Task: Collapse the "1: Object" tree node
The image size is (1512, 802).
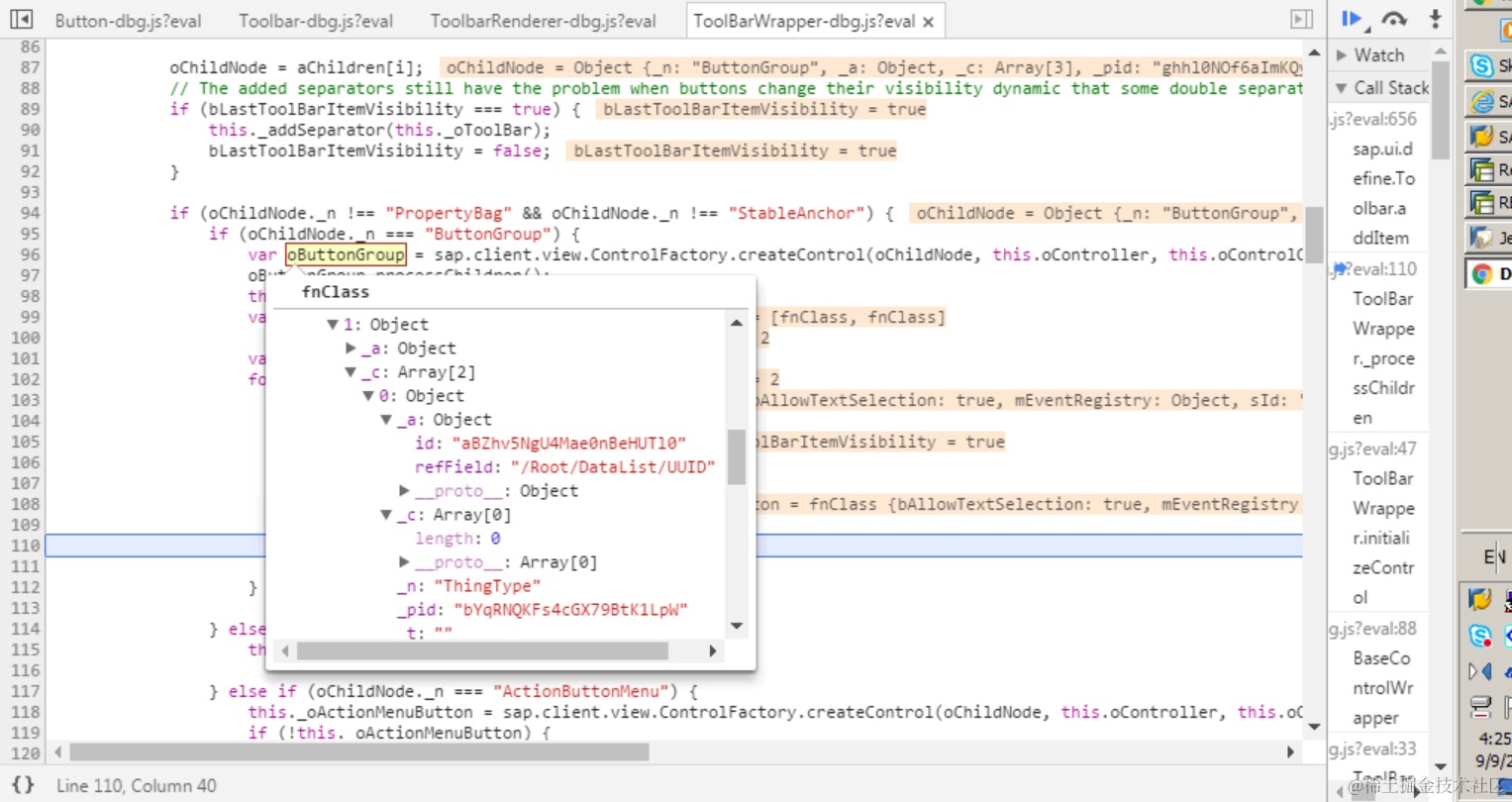Action: 333,325
